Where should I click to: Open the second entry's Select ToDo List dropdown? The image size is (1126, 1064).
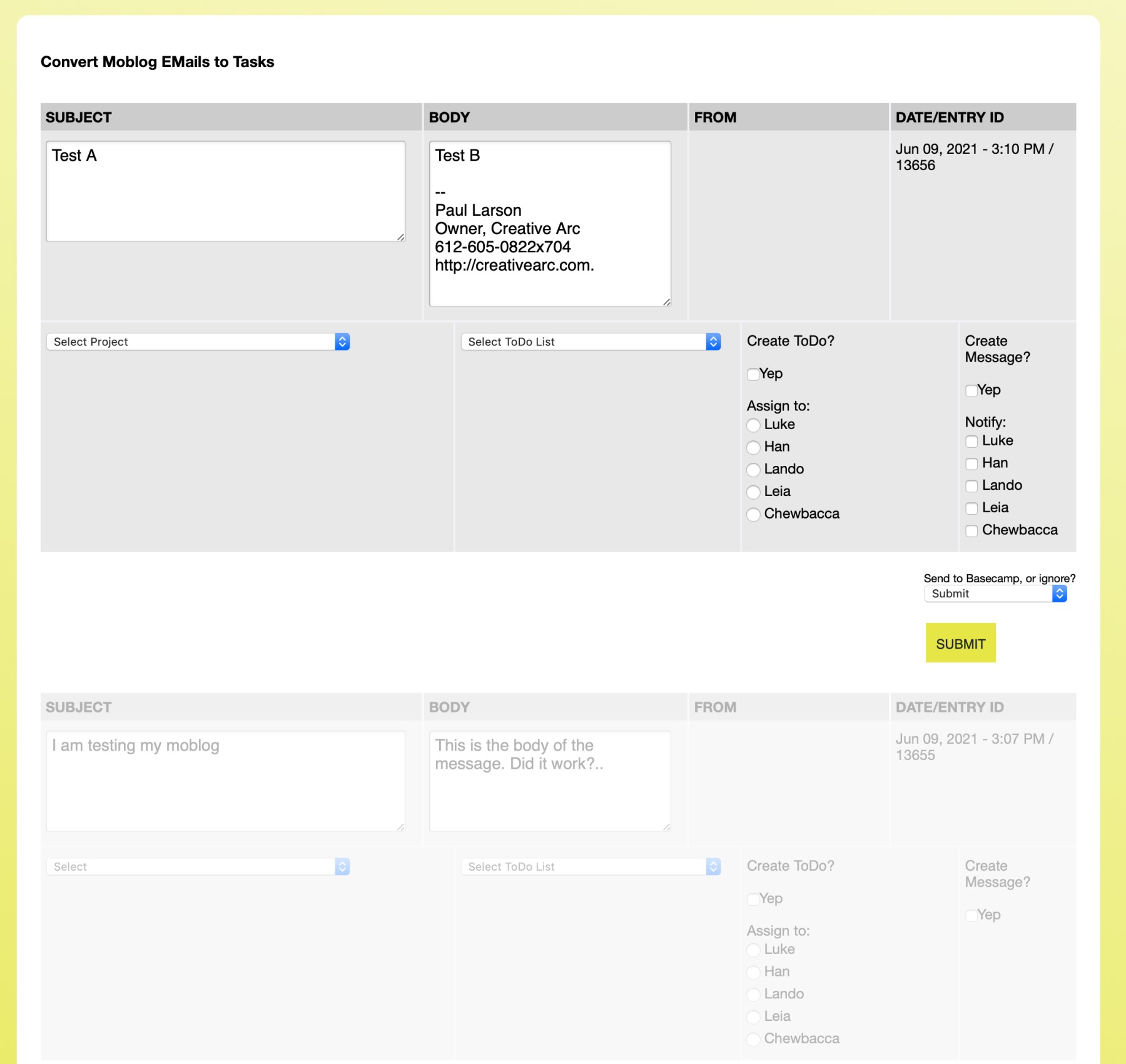591,866
